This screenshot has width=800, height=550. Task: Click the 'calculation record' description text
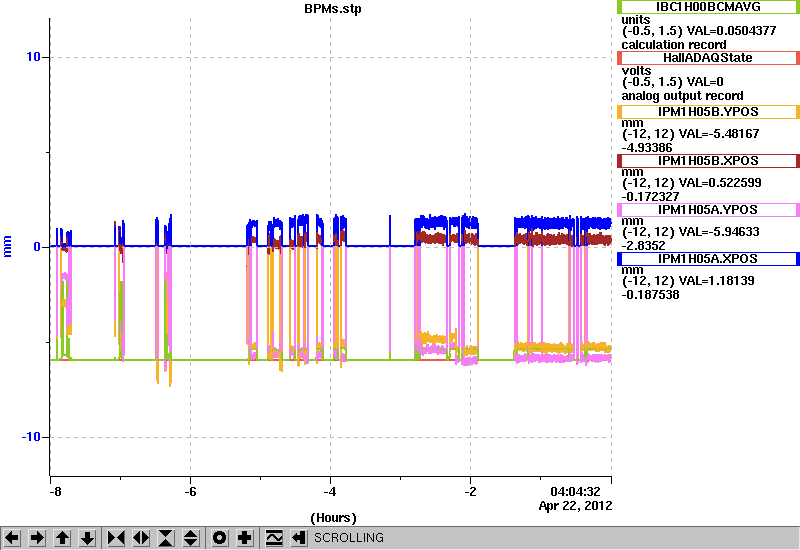(x=673, y=44)
